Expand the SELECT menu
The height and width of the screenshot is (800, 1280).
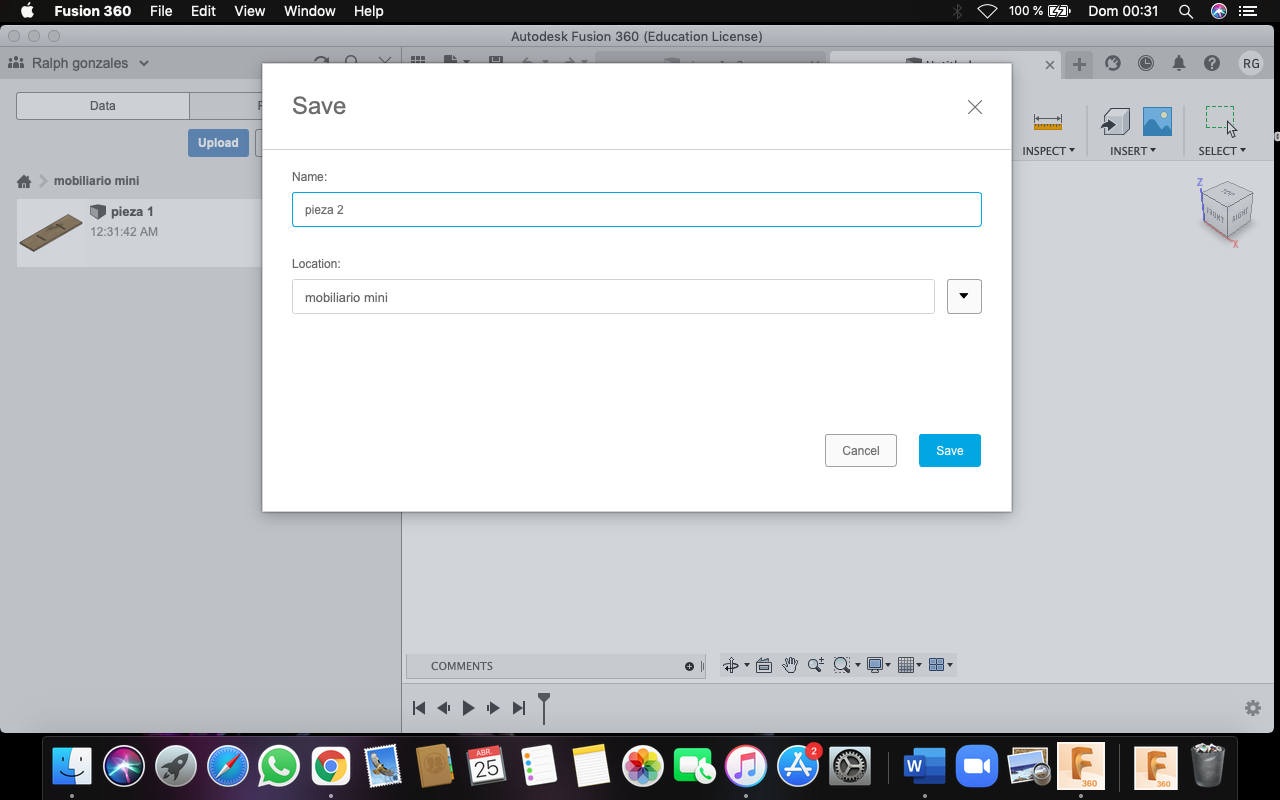pyautogui.click(x=1222, y=151)
